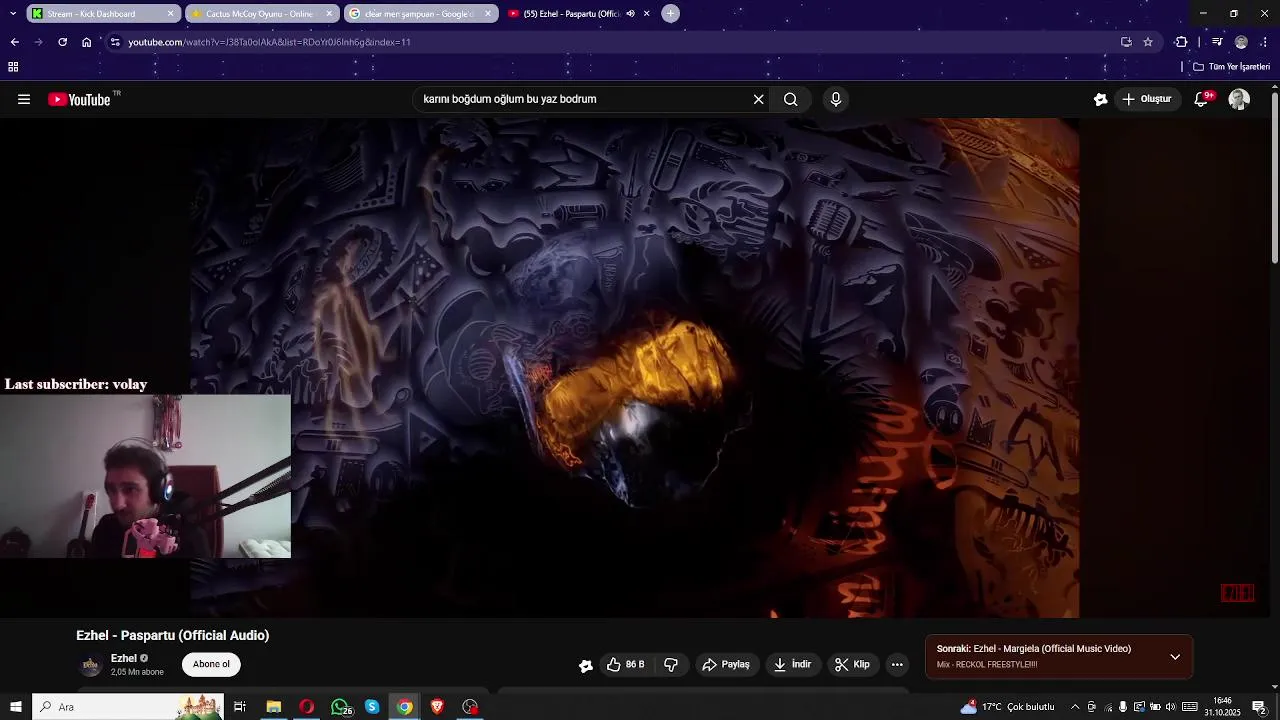Open the YouTube account avatar menu

click(x=1239, y=99)
